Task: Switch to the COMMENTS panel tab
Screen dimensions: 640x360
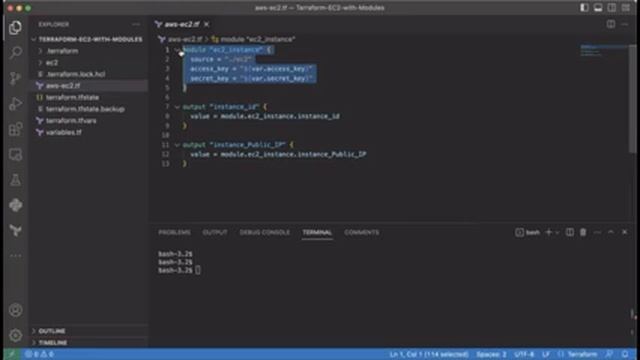Action: (x=362, y=232)
